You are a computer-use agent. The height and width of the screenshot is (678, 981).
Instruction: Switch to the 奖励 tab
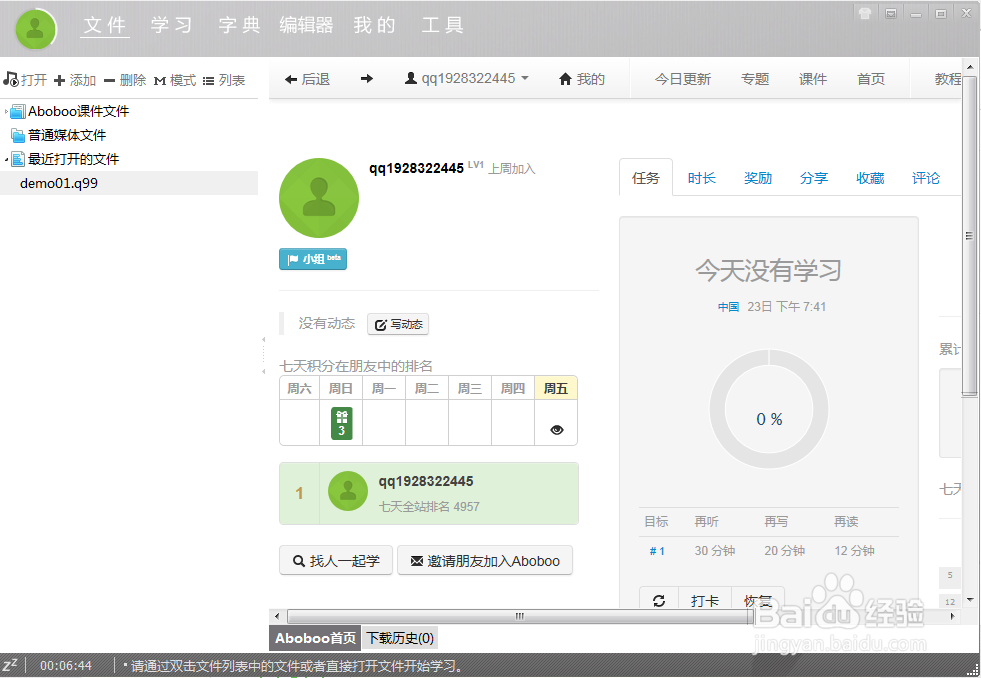tap(758, 178)
